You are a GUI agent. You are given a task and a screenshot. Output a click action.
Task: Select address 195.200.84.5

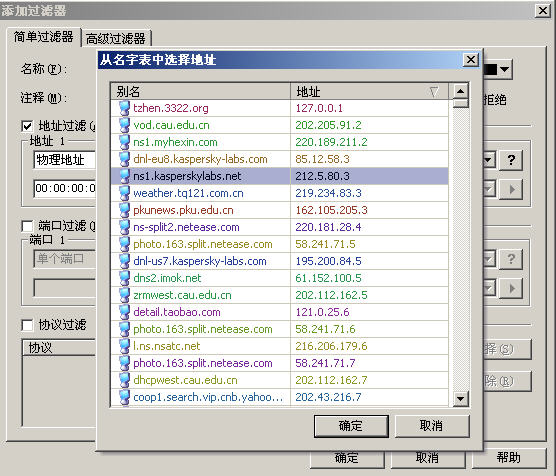coord(328,261)
